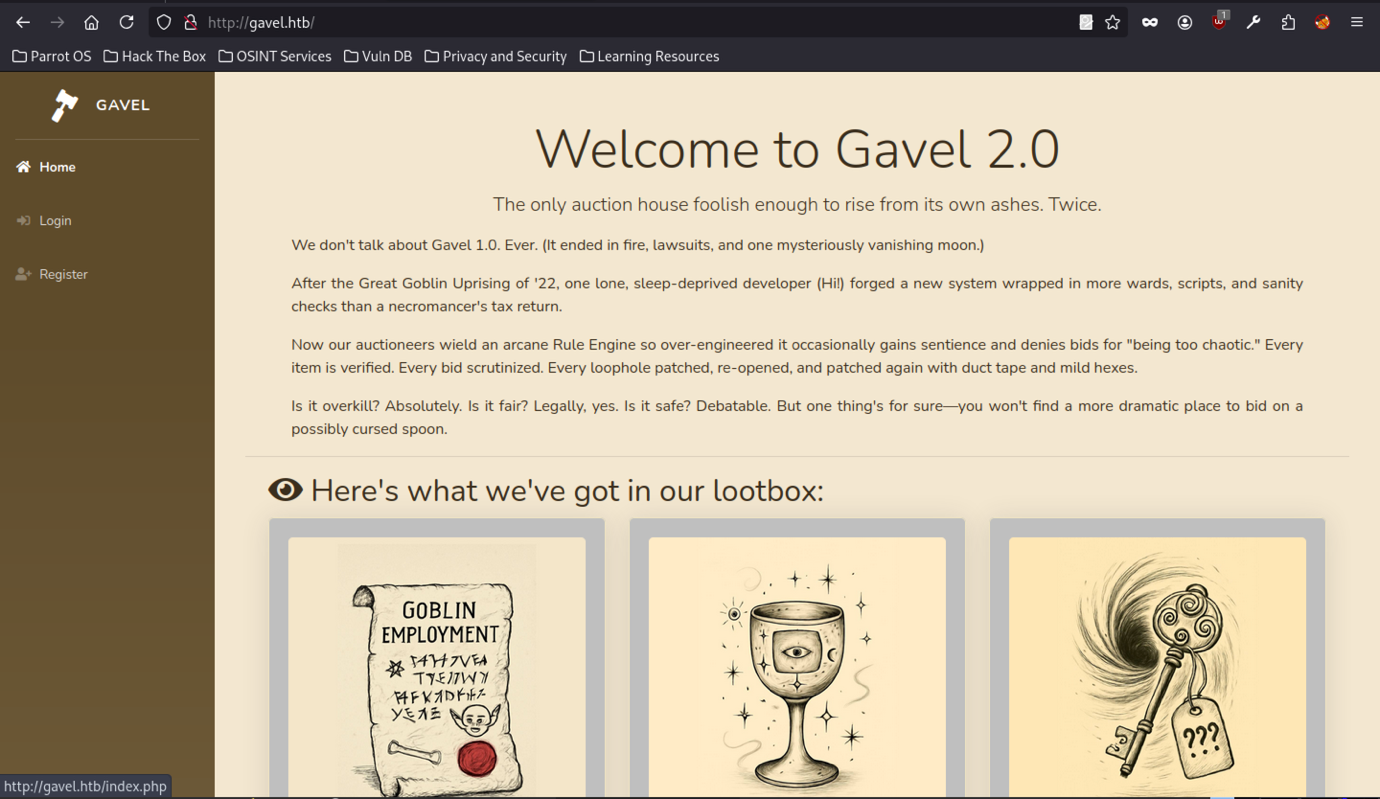Open the Login page from sidebar

[x=55, y=220]
